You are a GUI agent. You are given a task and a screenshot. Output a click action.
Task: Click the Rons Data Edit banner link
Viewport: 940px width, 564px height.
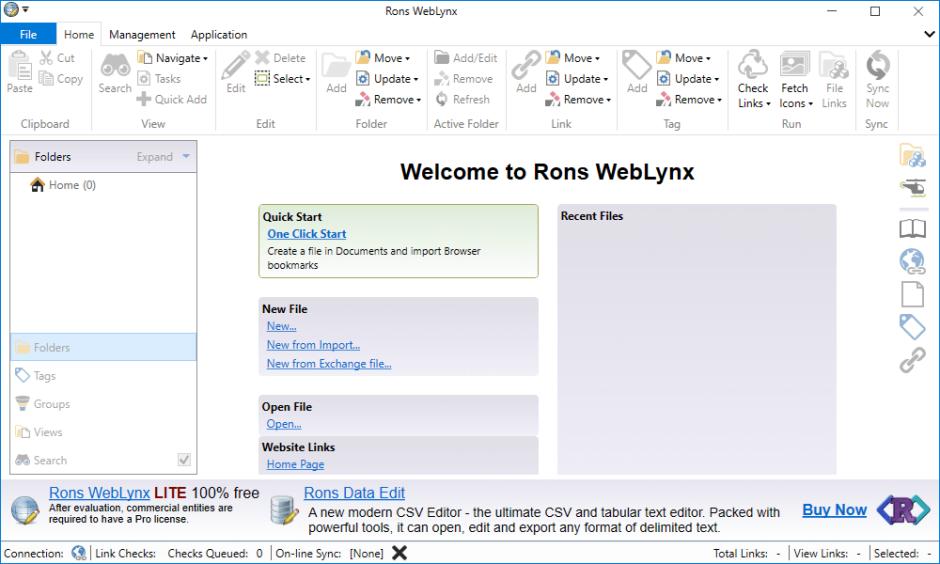354,493
